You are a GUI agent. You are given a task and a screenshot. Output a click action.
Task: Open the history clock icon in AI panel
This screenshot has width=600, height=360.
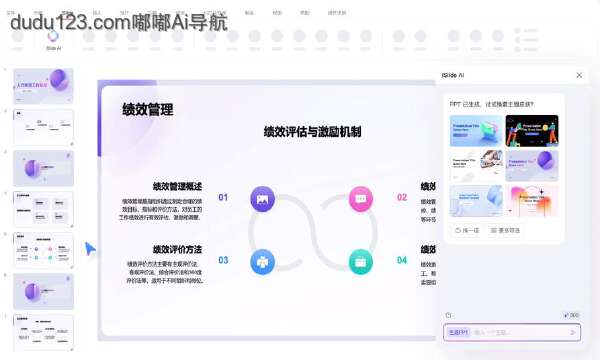tap(448, 315)
